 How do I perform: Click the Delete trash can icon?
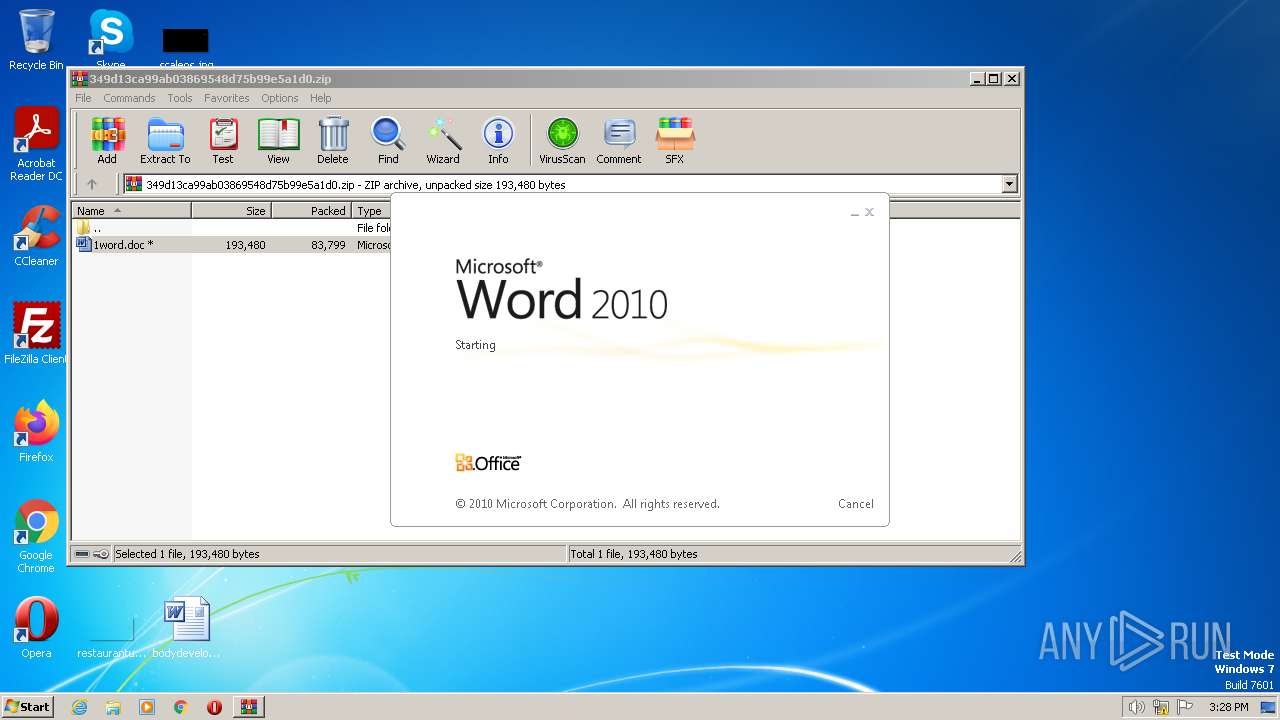(x=333, y=140)
